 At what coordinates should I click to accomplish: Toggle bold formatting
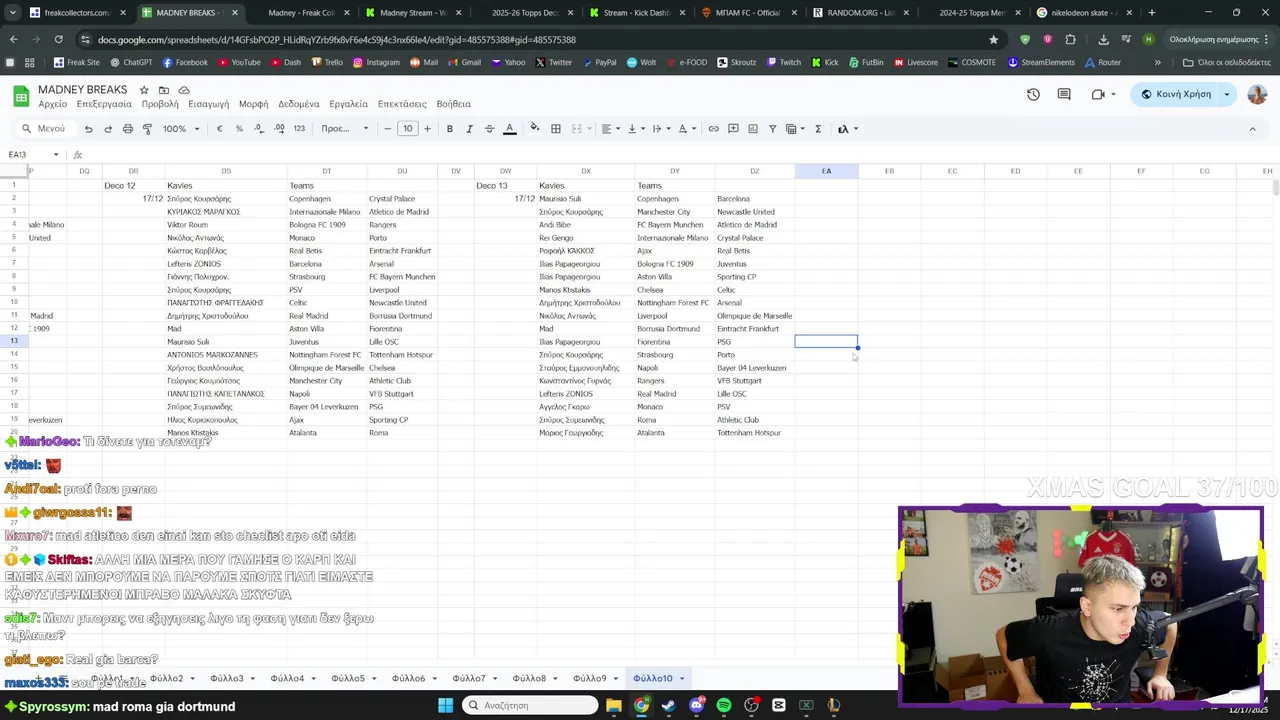[450, 129]
